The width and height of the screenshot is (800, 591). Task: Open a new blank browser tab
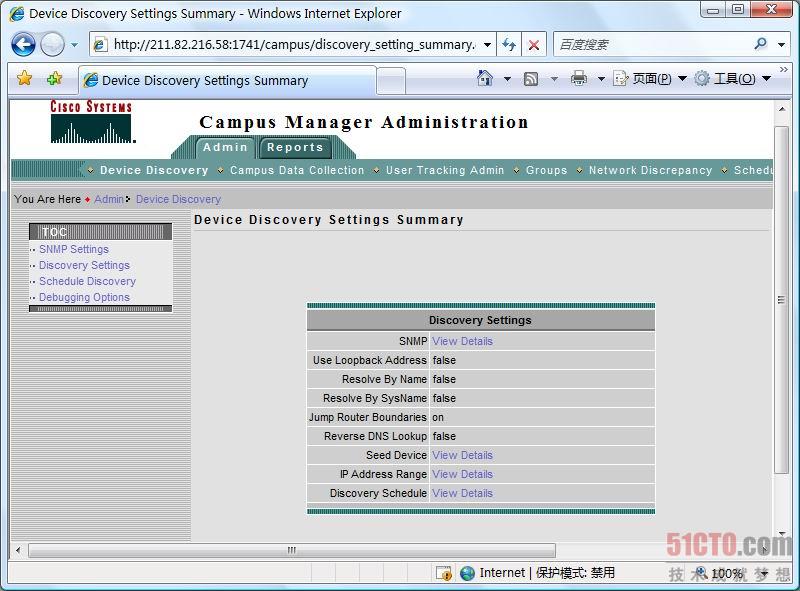click(x=391, y=81)
